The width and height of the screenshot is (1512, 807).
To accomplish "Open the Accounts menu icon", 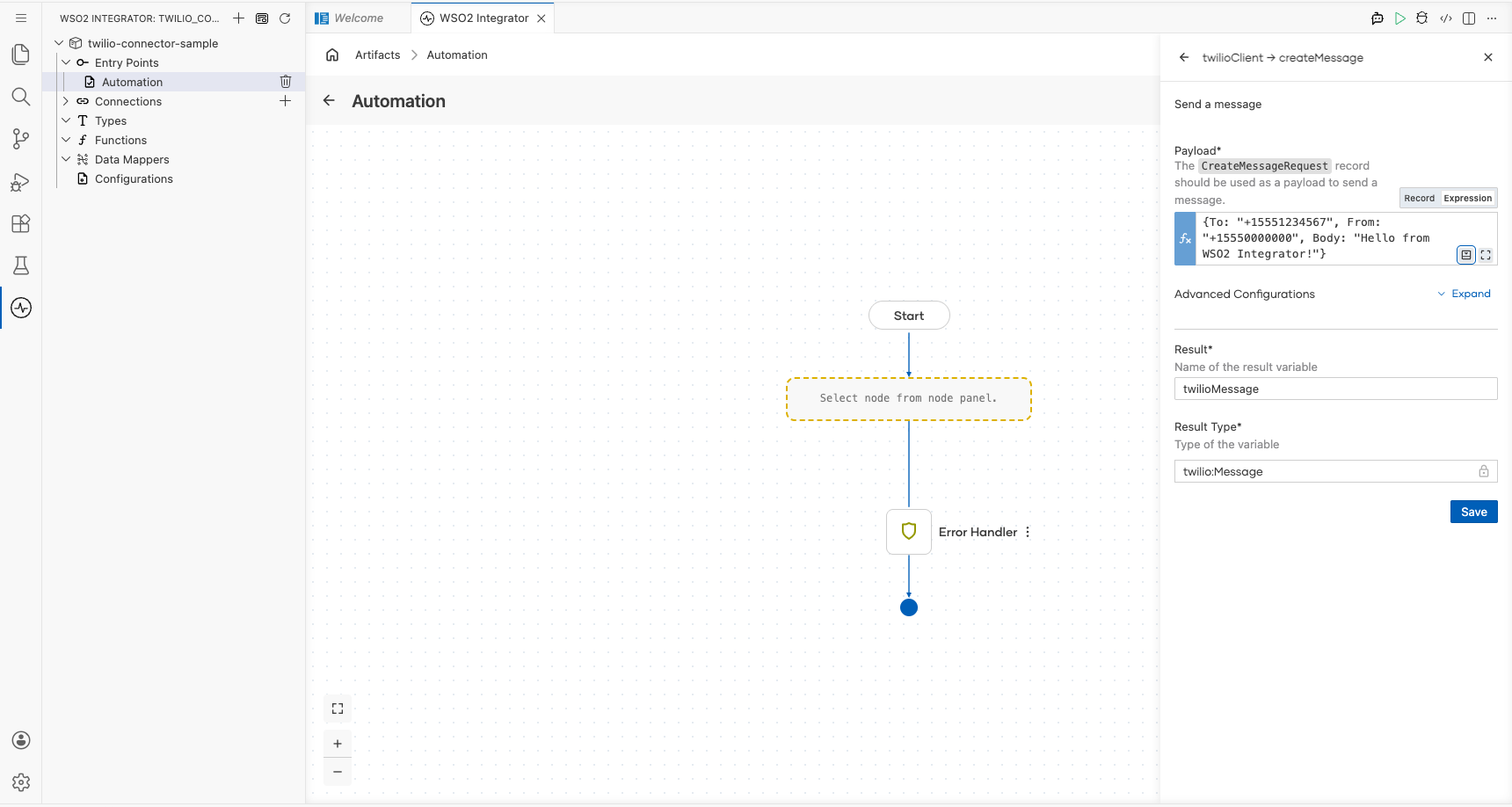I will [x=21, y=740].
